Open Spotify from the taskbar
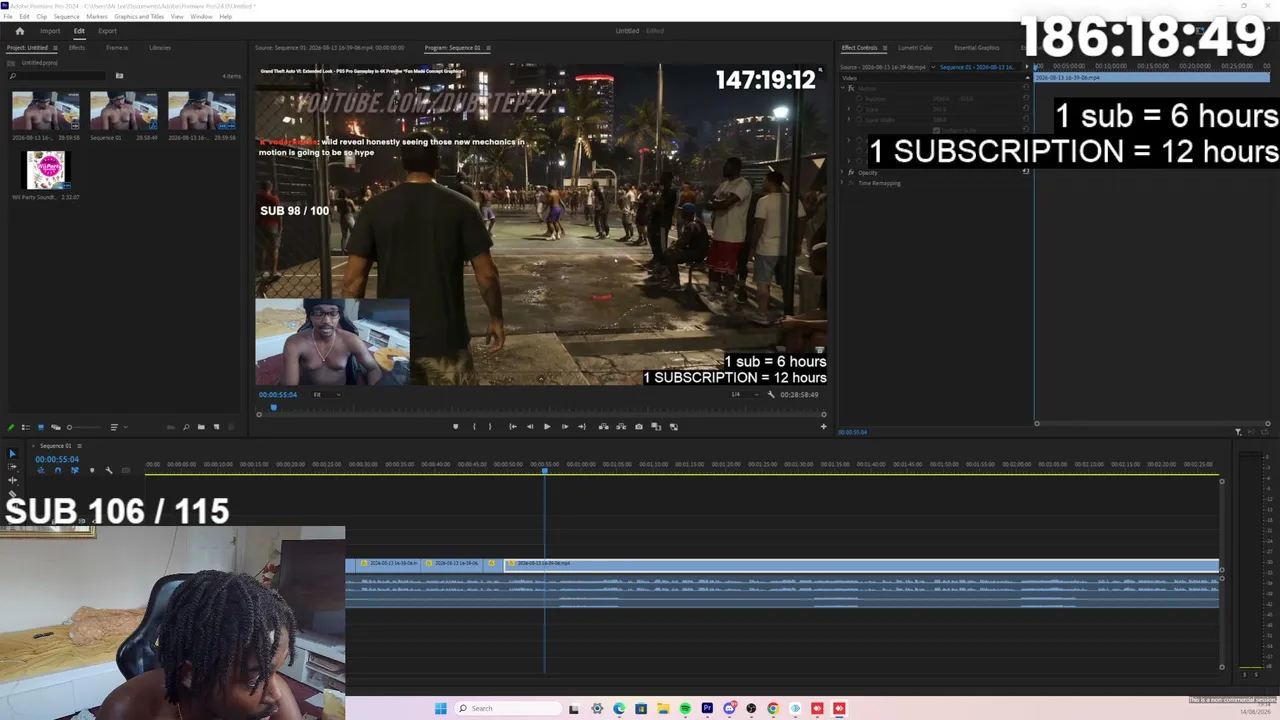This screenshot has width=1280, height=720. pyautogui.click(x=685, y=708)
